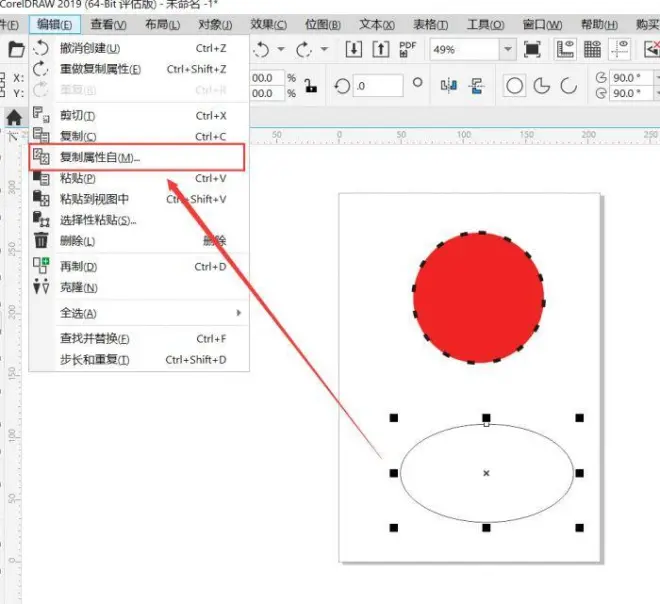Click the Duplicate icon with green plus
The image size is (660, 604).
[x=41, y=266]
